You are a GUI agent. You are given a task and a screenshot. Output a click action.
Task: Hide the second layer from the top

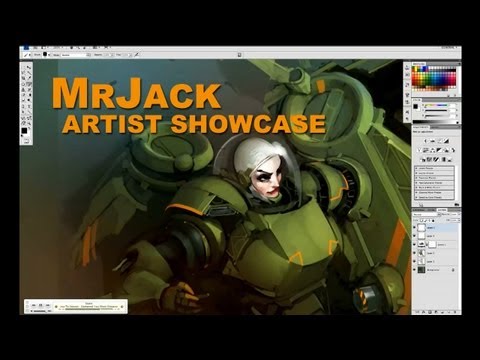[414, 236]
